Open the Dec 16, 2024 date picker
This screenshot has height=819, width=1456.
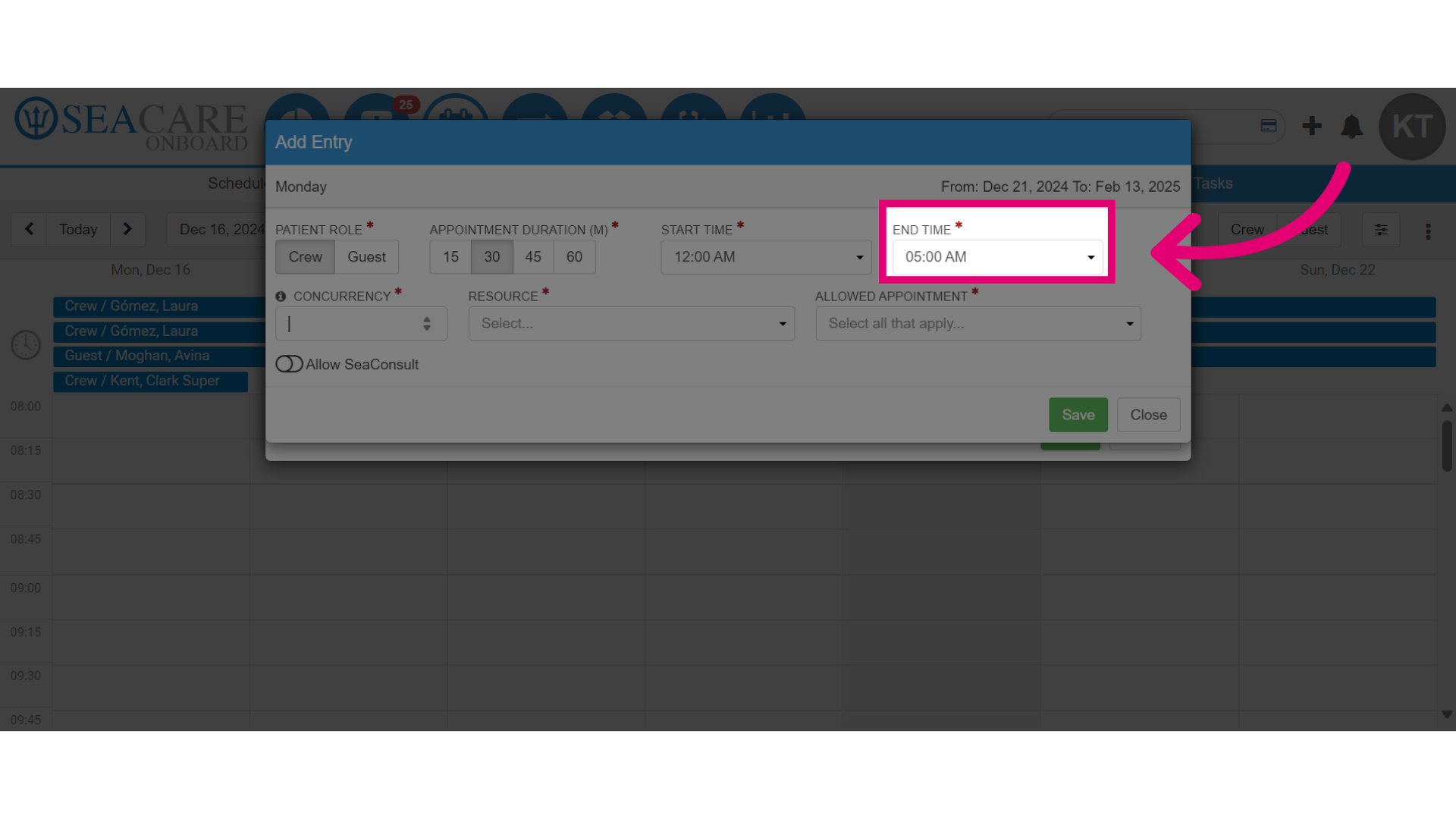[218, 229]
